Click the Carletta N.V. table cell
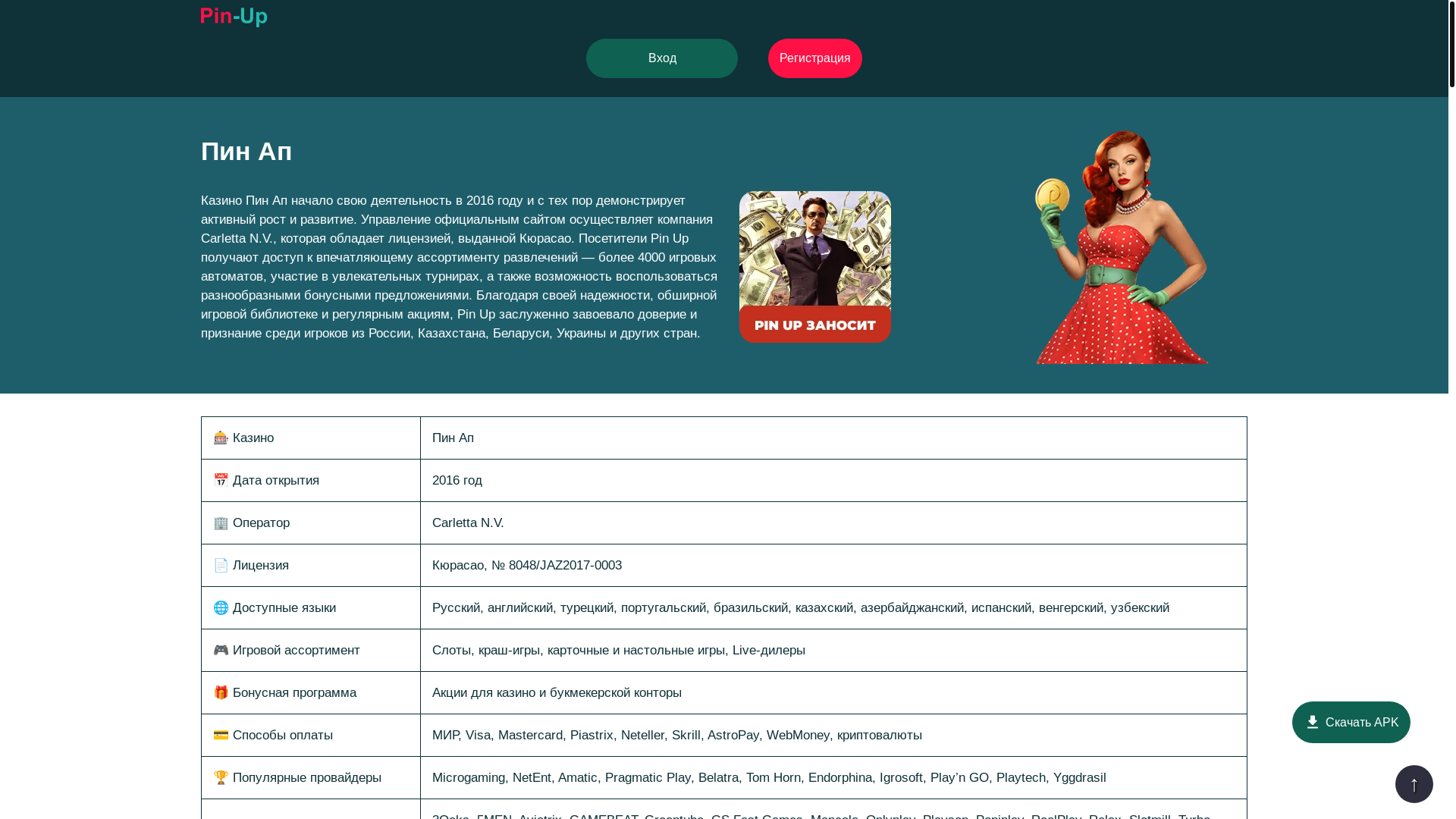Screen dimensions: 1456x819 click(833, 522)
